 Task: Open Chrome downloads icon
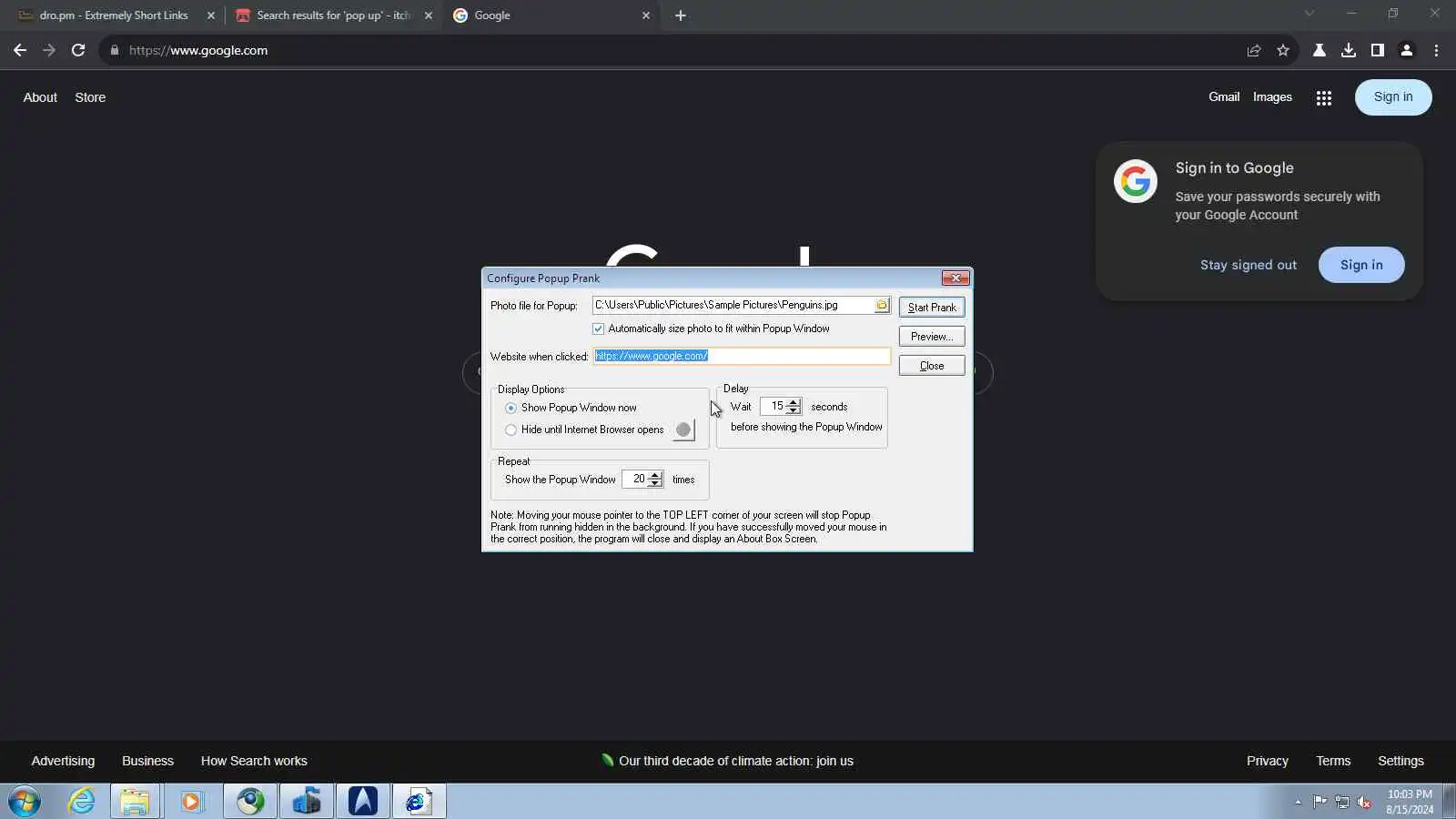point(1349,50)
